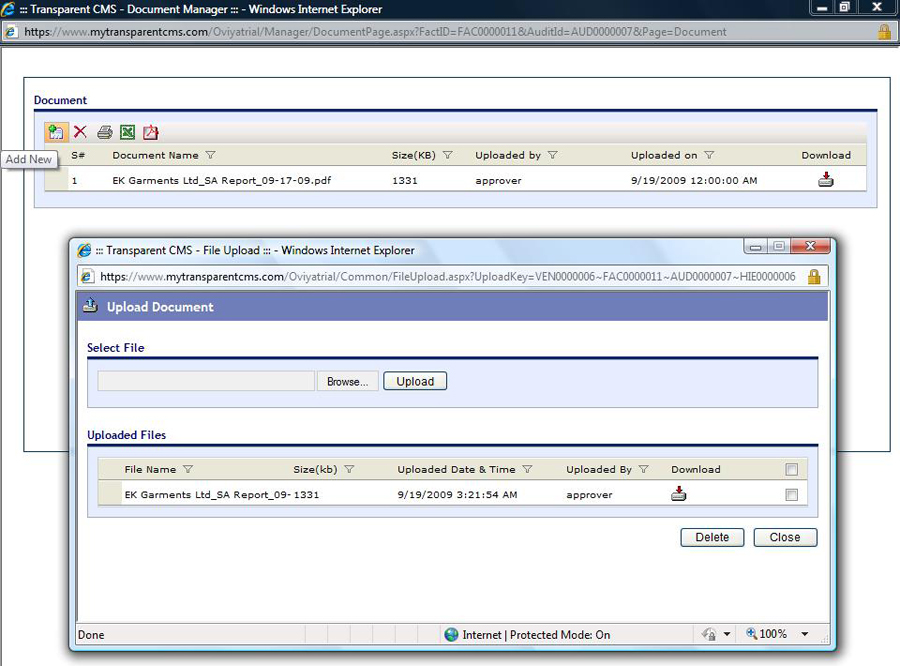This screenshot has height=666, width=900.
Task: Tick the checkbox for EK Garments file row
Action: (x=792, y=494)
